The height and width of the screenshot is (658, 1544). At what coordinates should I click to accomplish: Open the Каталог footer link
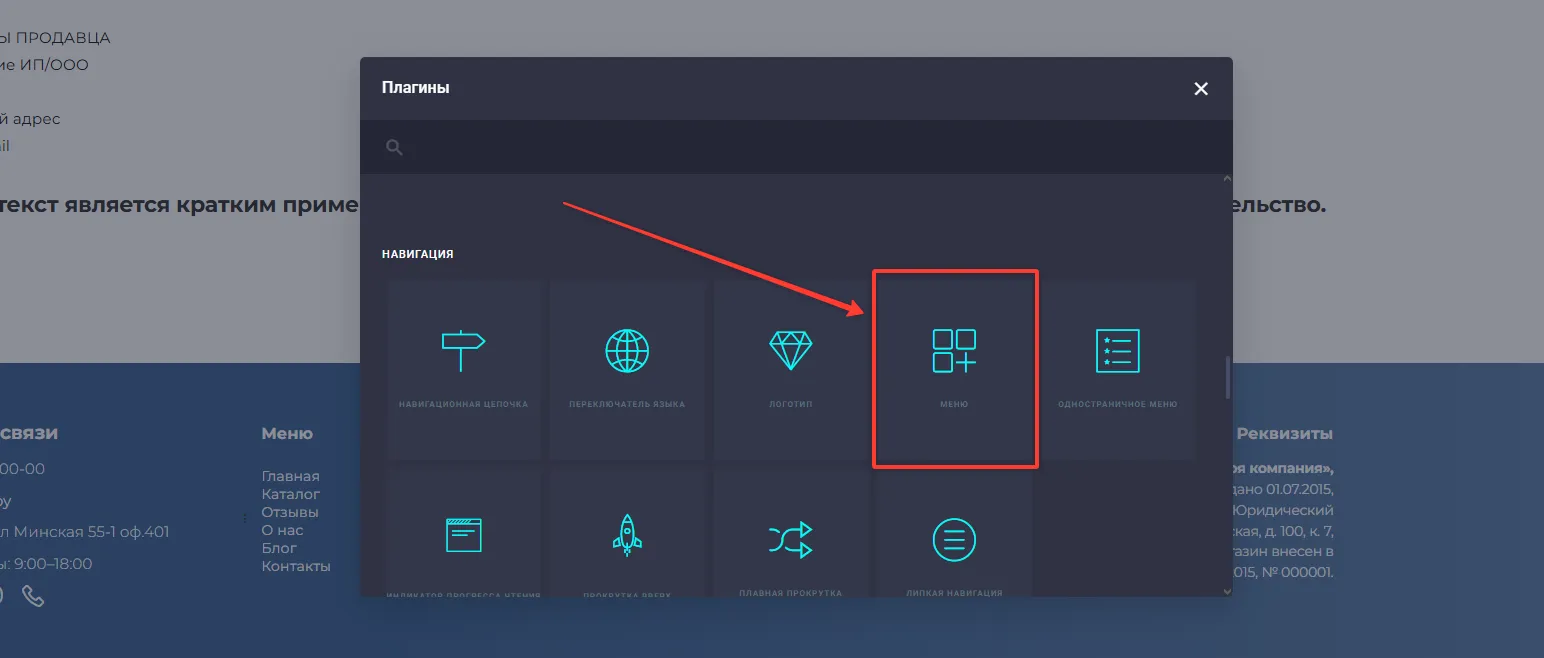[x=290, y=494]
